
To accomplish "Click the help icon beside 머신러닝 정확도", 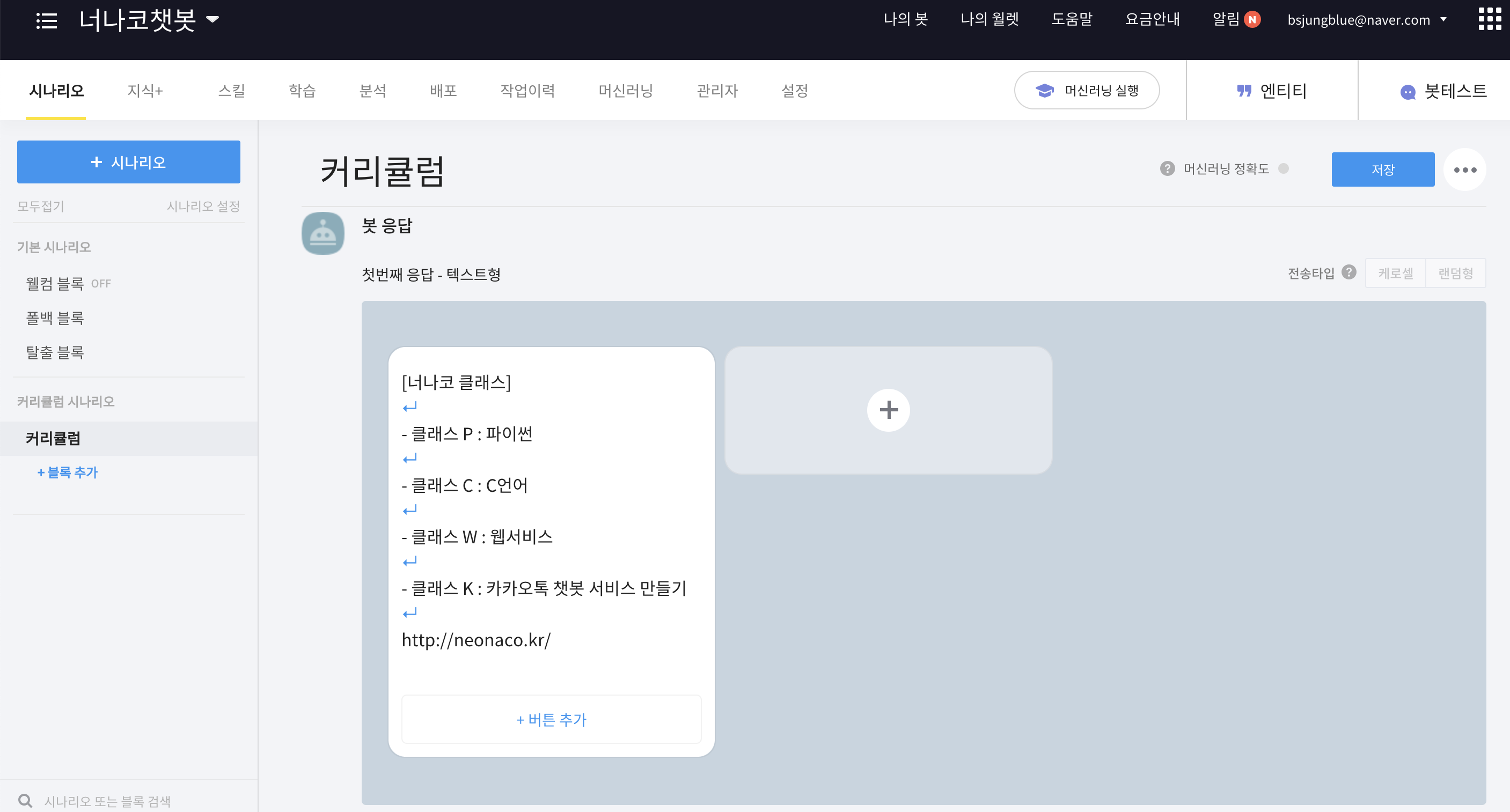I will tap(1167, 169).
